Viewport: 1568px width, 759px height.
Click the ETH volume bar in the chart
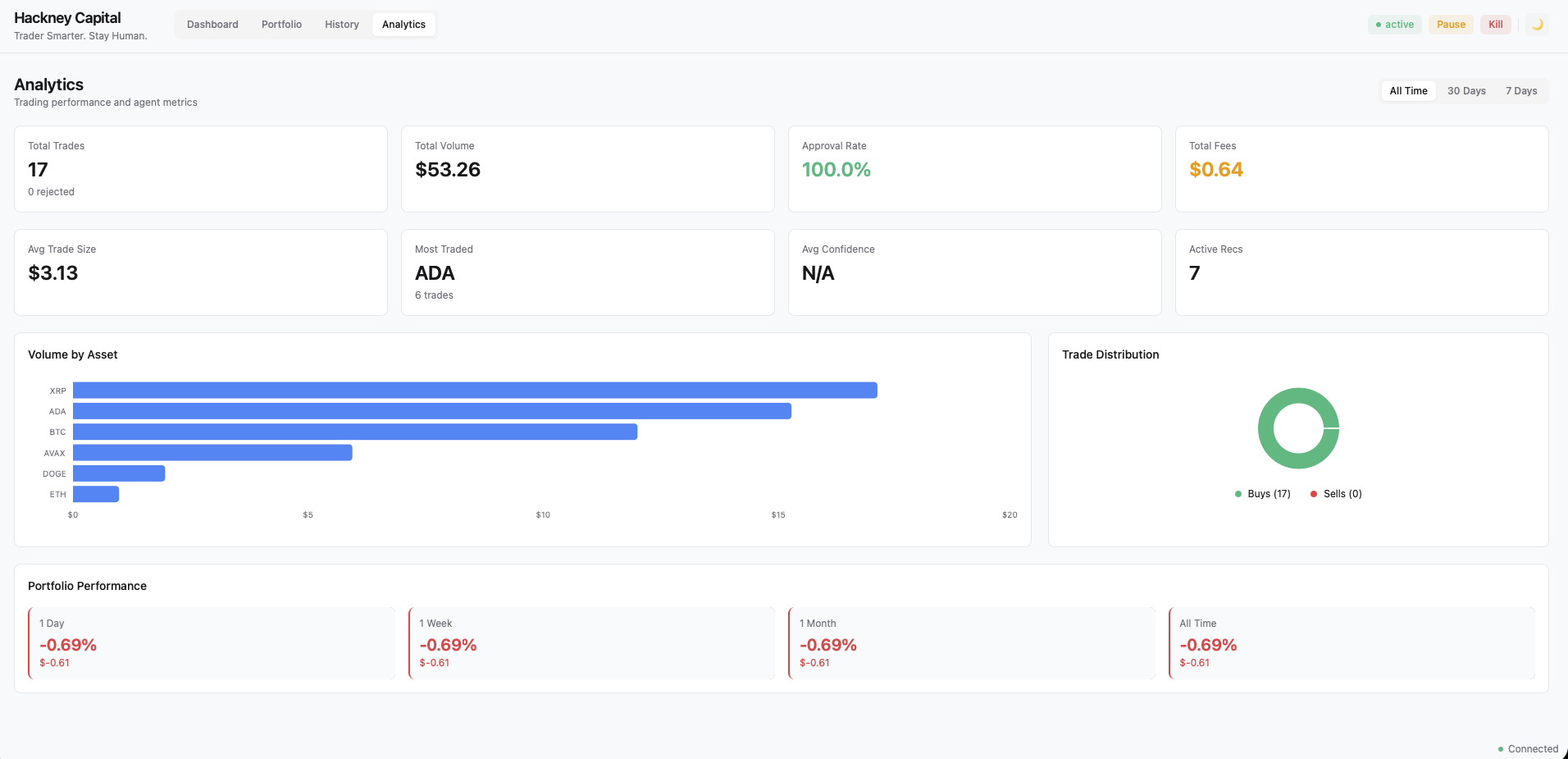pos(95,494)
